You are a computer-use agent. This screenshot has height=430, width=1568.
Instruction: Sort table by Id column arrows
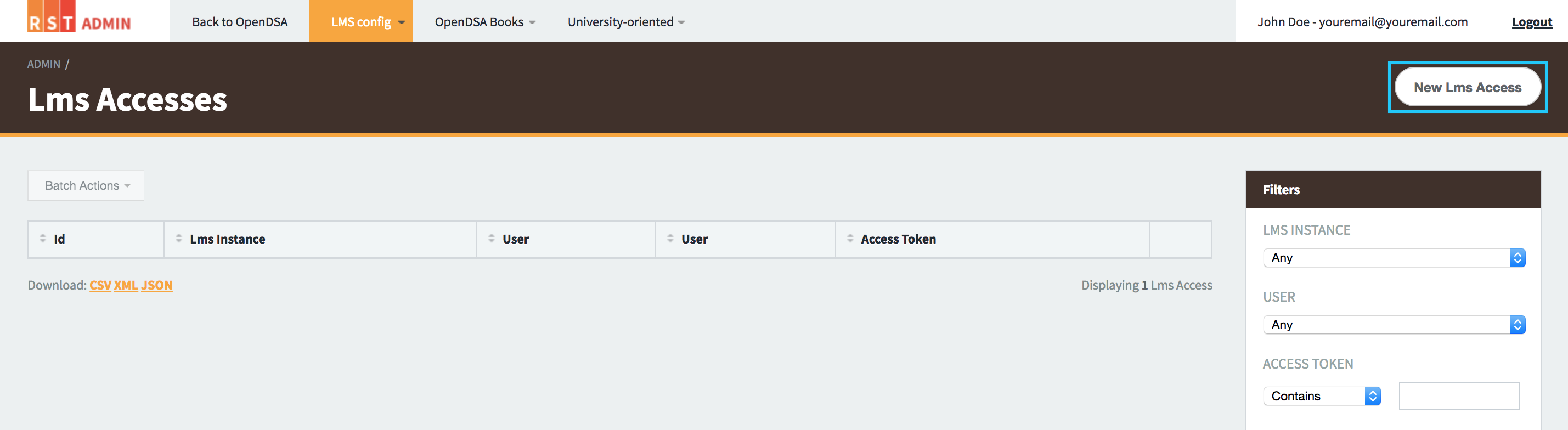coord(43,239)
